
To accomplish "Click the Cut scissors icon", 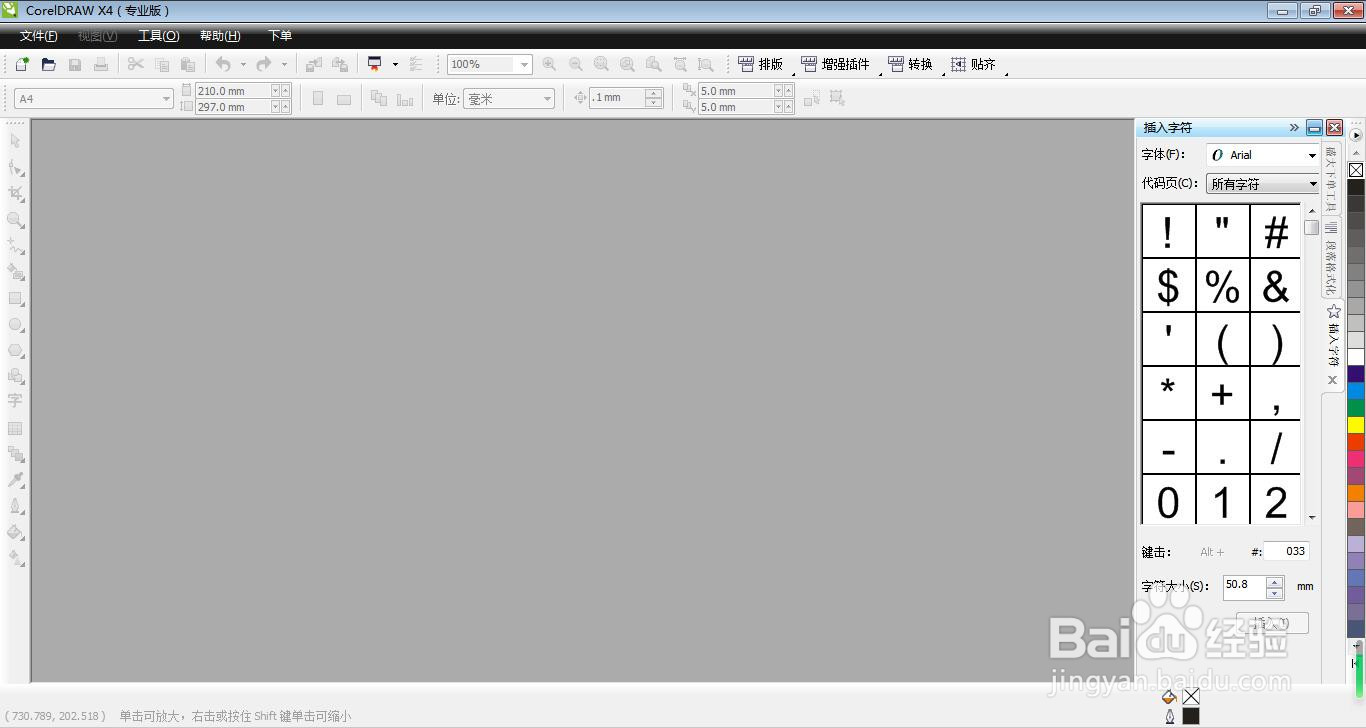I will pos(136,64).
